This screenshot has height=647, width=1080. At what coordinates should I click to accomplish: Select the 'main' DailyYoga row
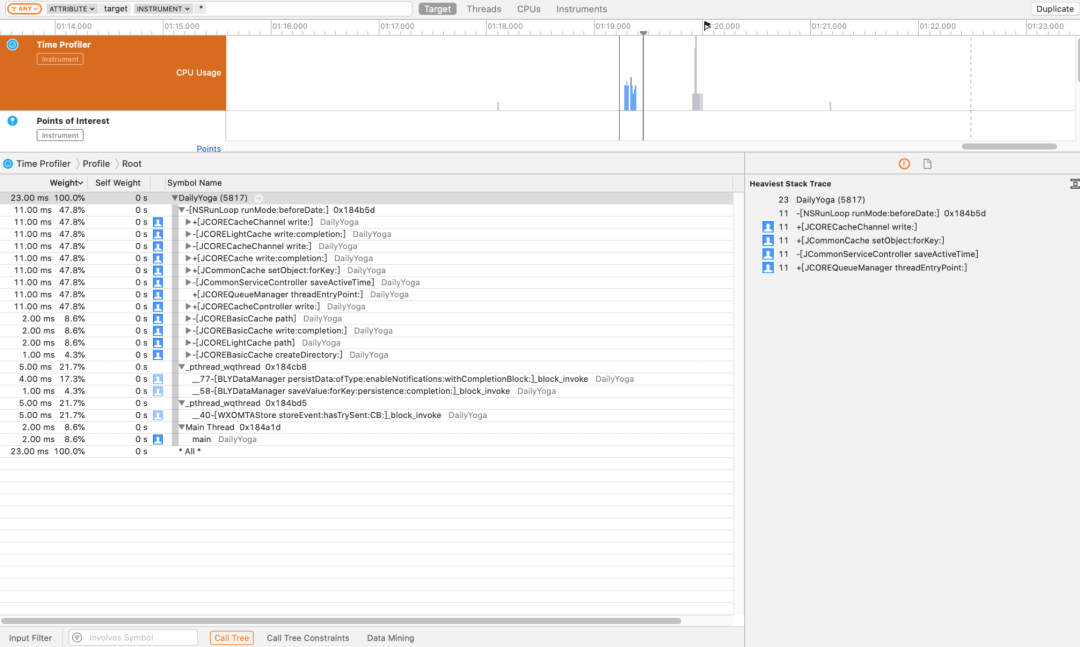click(x=366, y=440)
